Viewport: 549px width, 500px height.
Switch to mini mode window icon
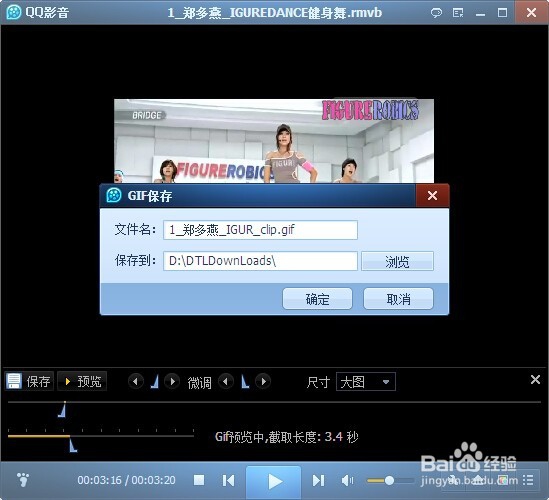click(x=458, y=13)
